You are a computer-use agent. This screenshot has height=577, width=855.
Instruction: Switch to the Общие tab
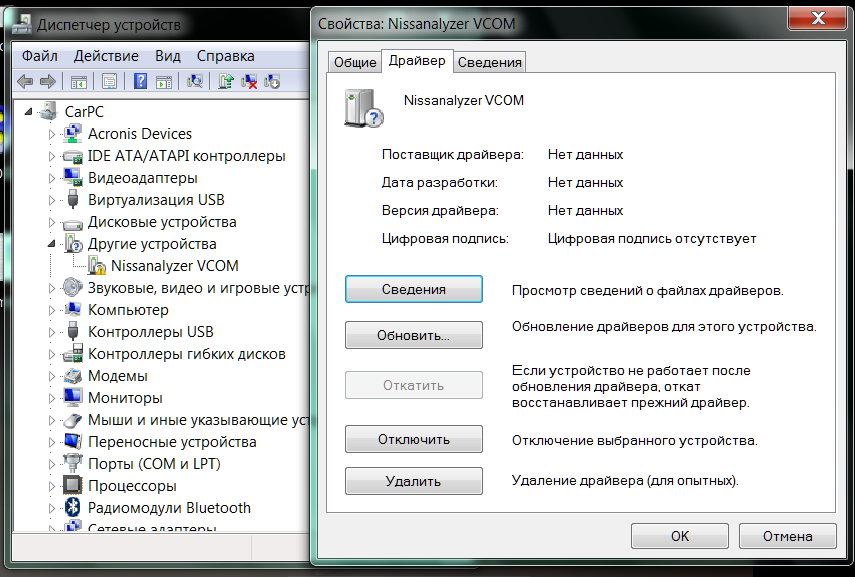pos(355,62)
